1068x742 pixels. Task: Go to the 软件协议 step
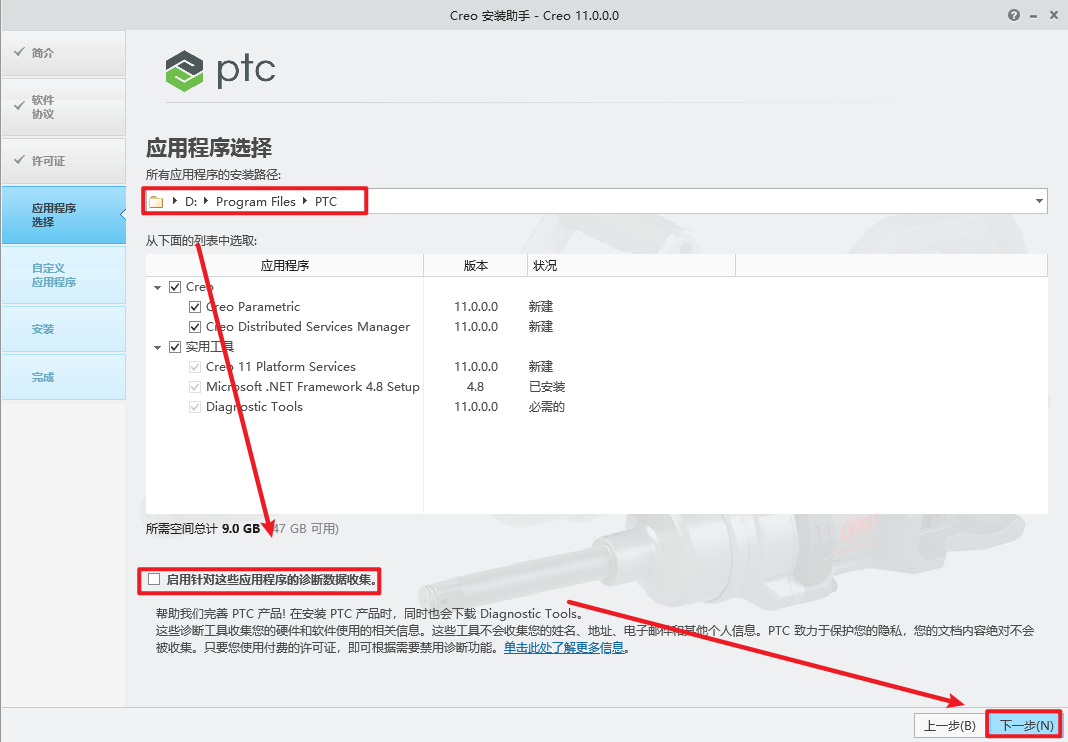click(x=43, y=107)
